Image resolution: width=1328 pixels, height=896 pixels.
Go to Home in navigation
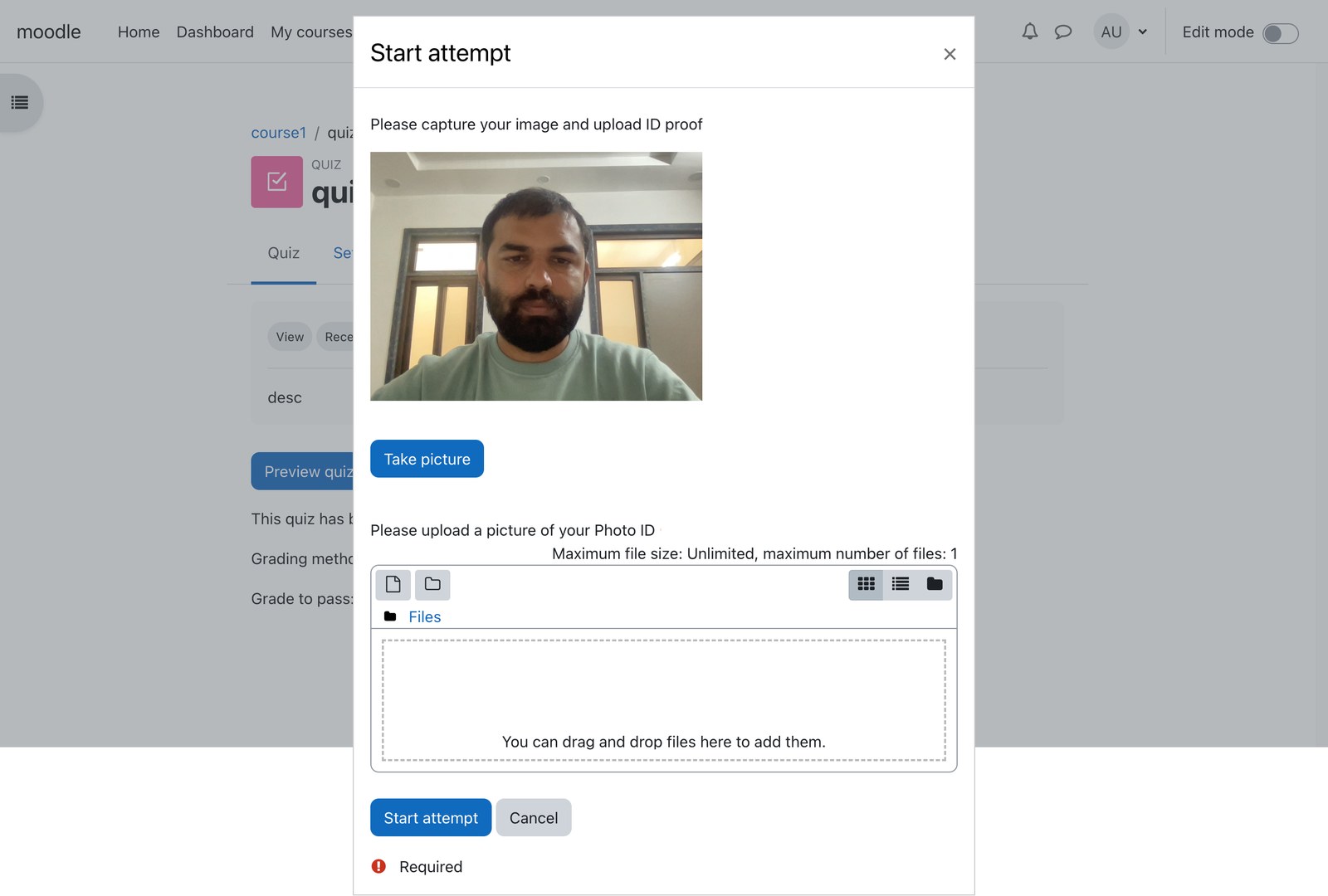(x=139, y=32)
